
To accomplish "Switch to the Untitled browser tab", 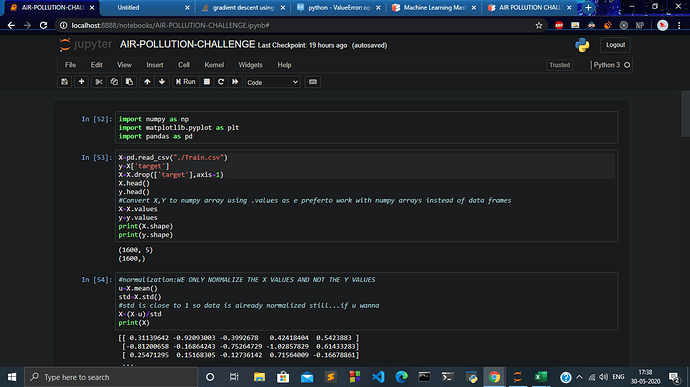I will [x=147, y=7].
